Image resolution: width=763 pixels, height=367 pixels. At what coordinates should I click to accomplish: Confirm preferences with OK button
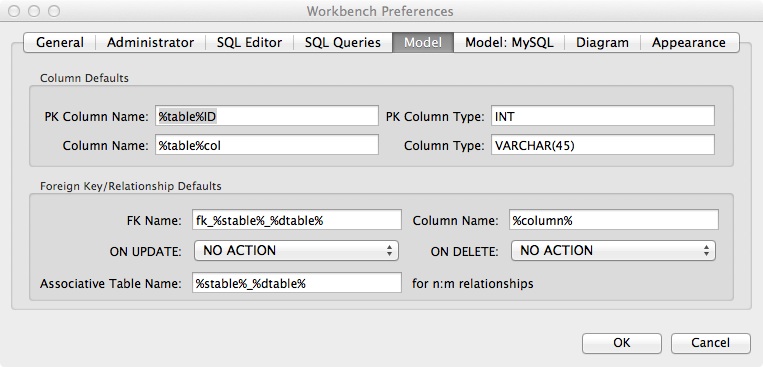coord(622,343)
